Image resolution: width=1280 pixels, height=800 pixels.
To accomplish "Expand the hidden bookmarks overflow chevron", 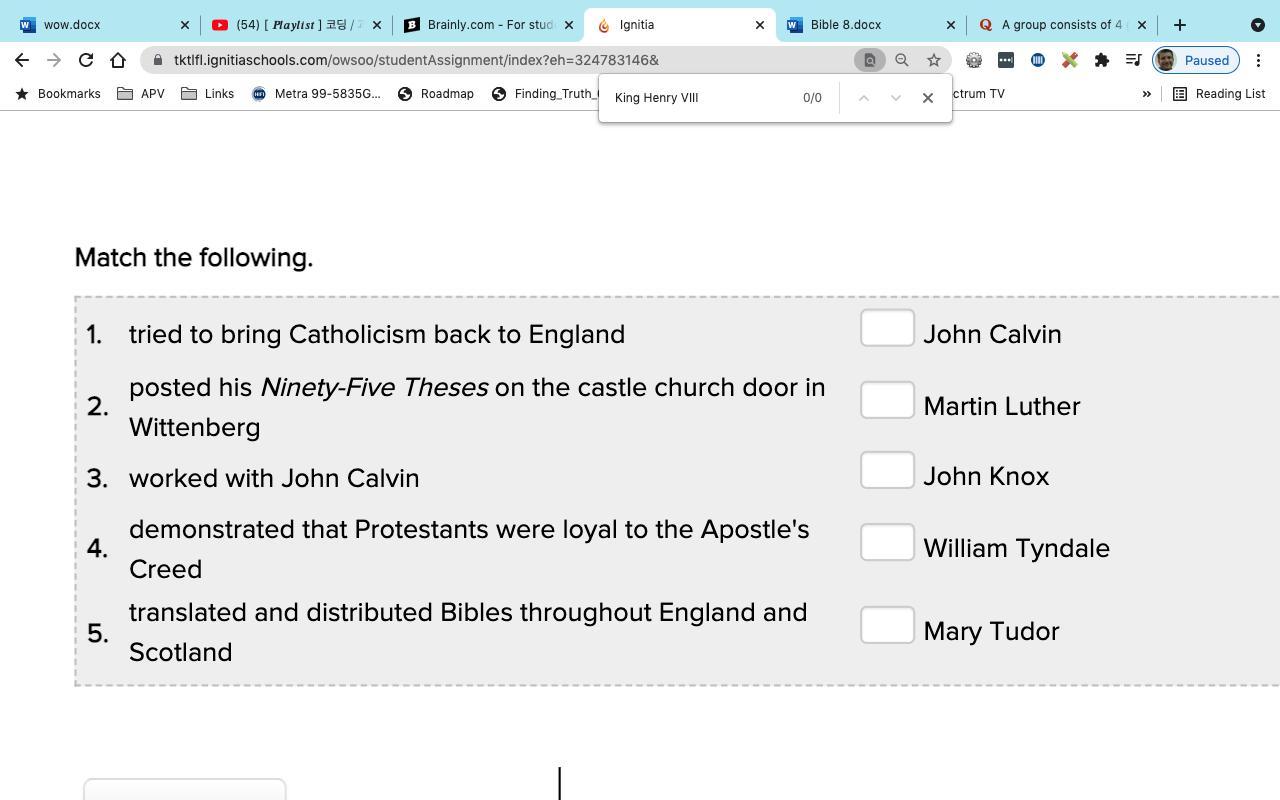I will point(1147,94).
